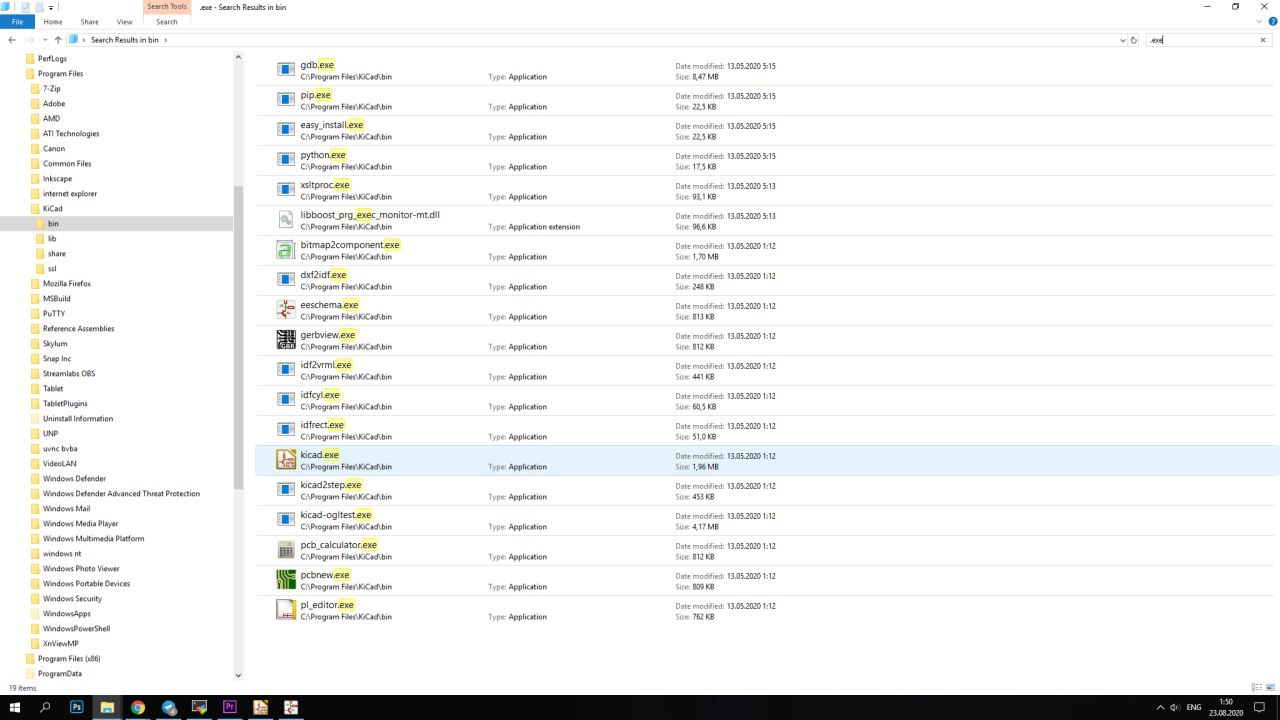Image resolution: width=1280 pixels, height=720 pixels.
Task: Select the pcb_calculator.exe icon
Action: coord(285,550)
